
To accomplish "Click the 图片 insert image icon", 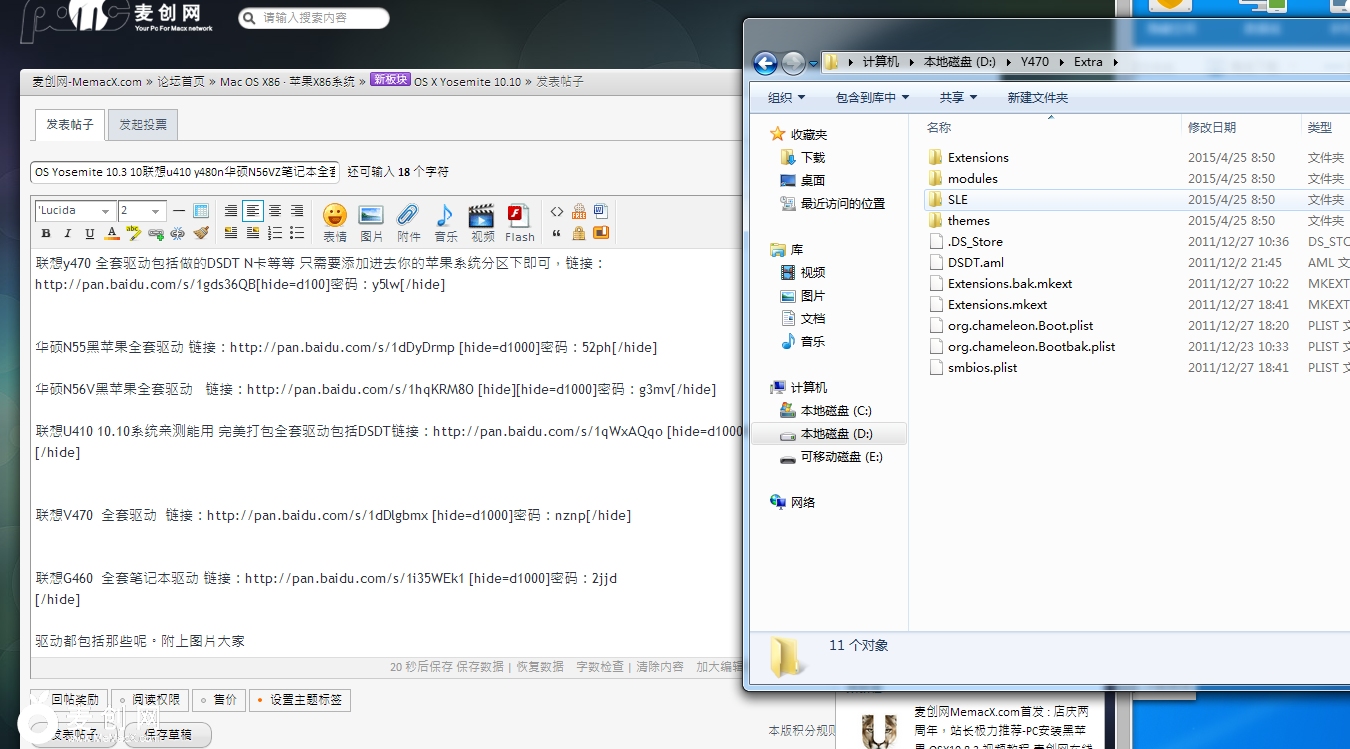I will click(371, 221).
